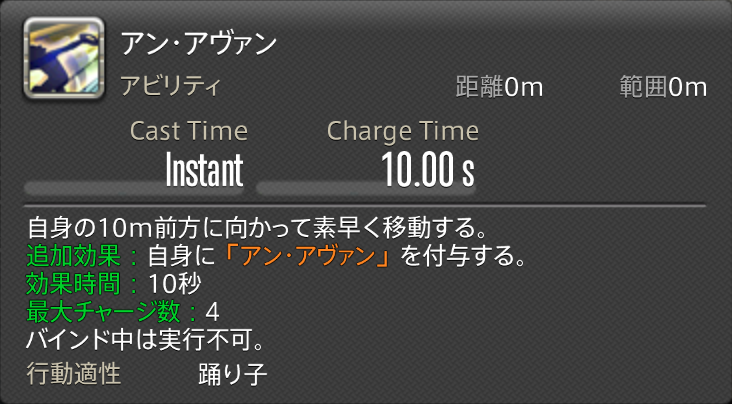Select the アン・アヴァン title text
This screenshot has width=732, height=404.
tap(199, 44)
